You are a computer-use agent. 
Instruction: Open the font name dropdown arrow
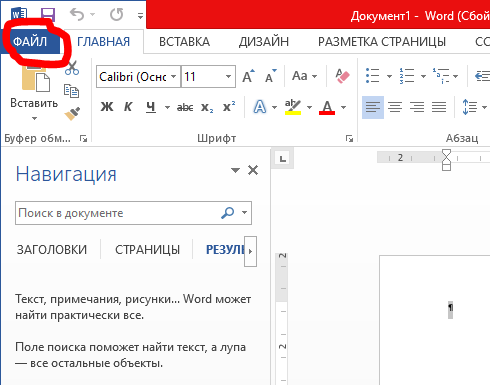[x=174, y=77]
